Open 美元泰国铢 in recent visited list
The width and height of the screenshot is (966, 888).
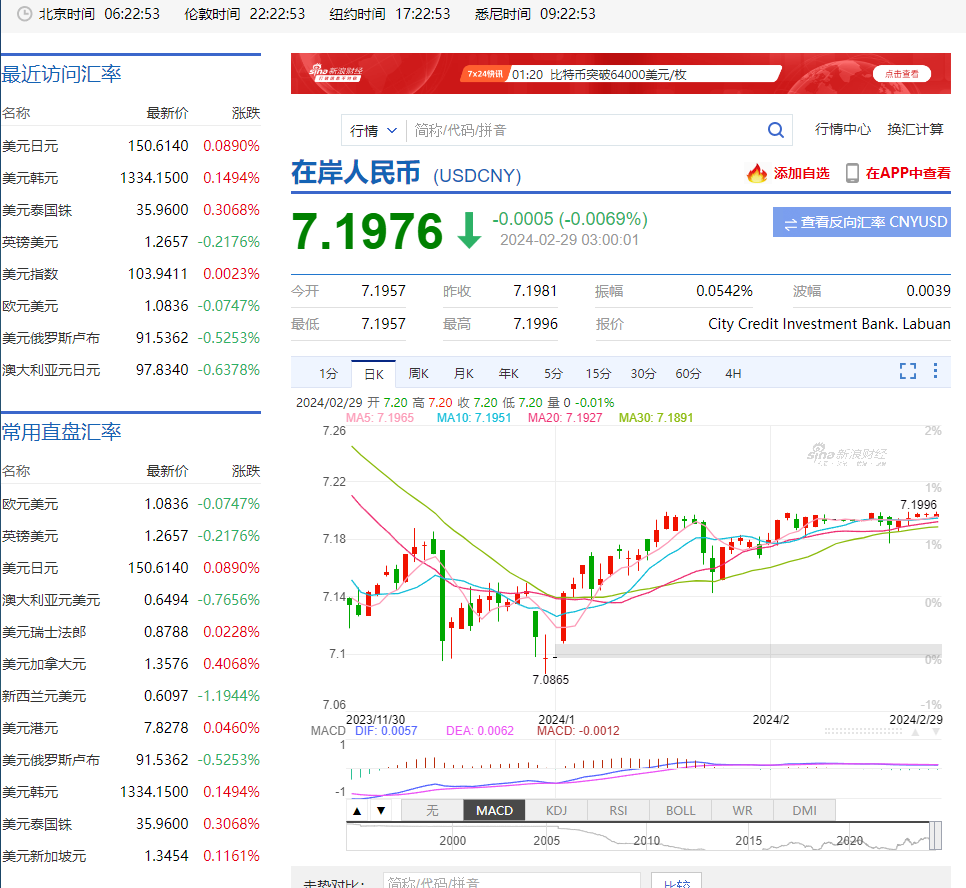point(37,210)
